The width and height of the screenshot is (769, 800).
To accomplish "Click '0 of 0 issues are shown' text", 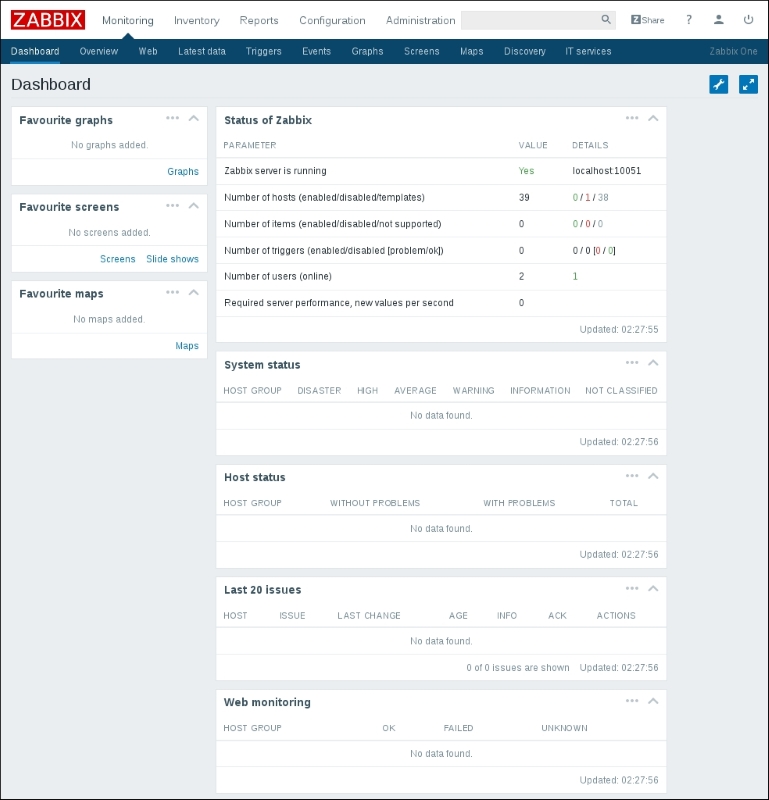I will coord(517,667).
